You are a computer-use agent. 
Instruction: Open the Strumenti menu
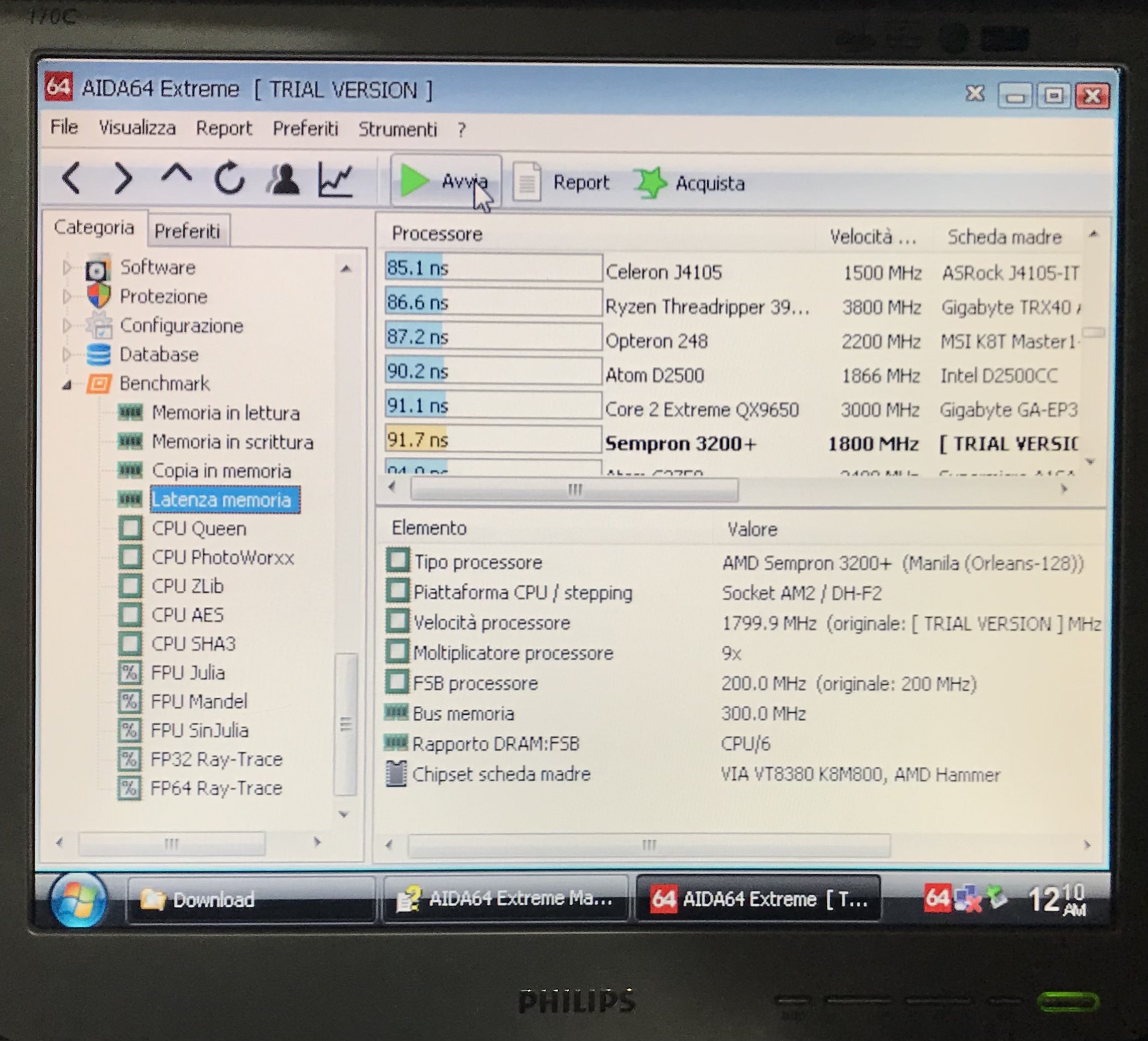(397, 130)
